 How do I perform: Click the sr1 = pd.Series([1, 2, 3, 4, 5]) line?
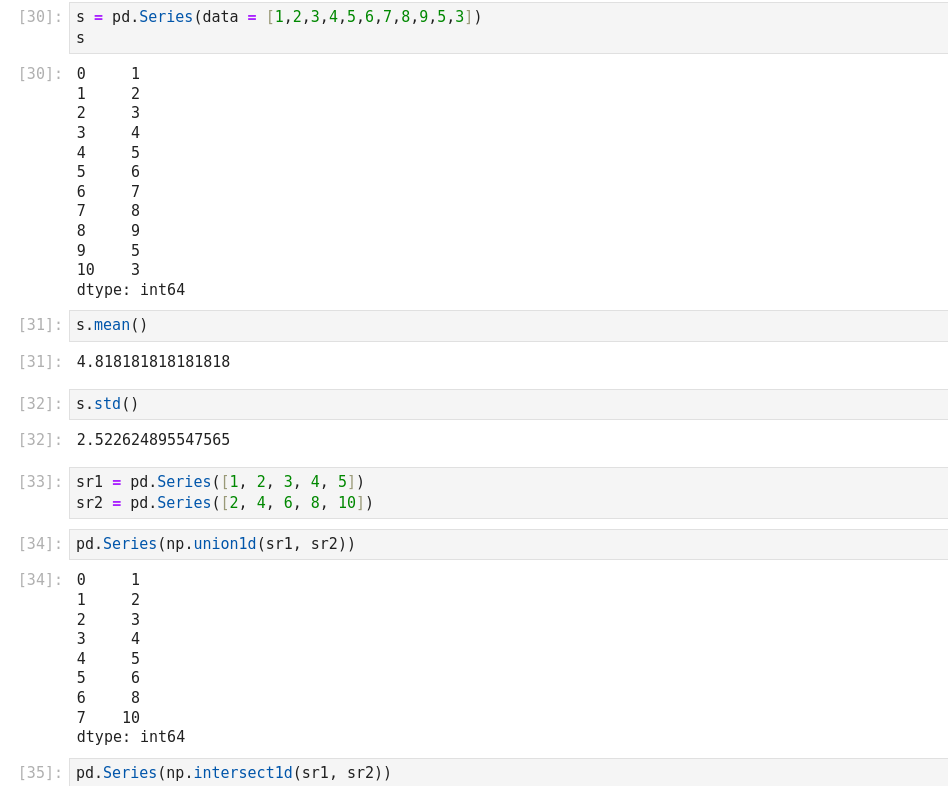(x=220, y=482)
